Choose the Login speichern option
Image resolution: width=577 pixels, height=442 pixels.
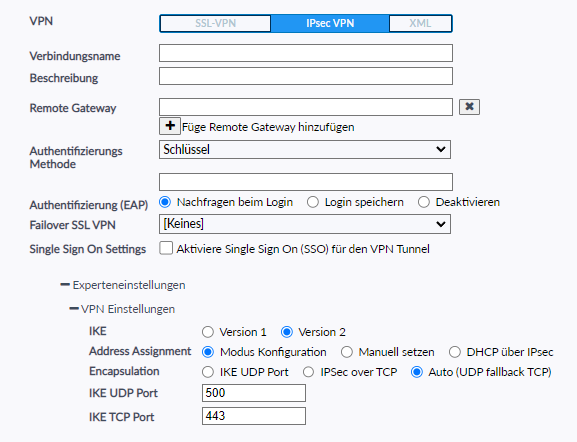(x=313, y=202)
